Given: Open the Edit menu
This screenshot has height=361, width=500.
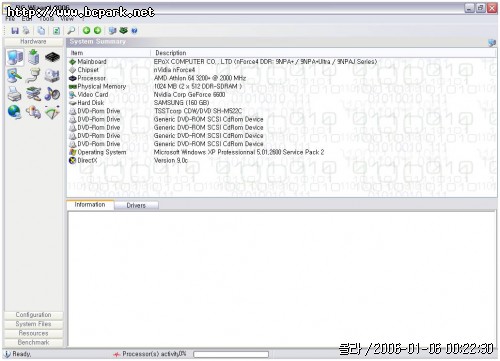Looking at the screenshot, I should (x=27, y=19).
